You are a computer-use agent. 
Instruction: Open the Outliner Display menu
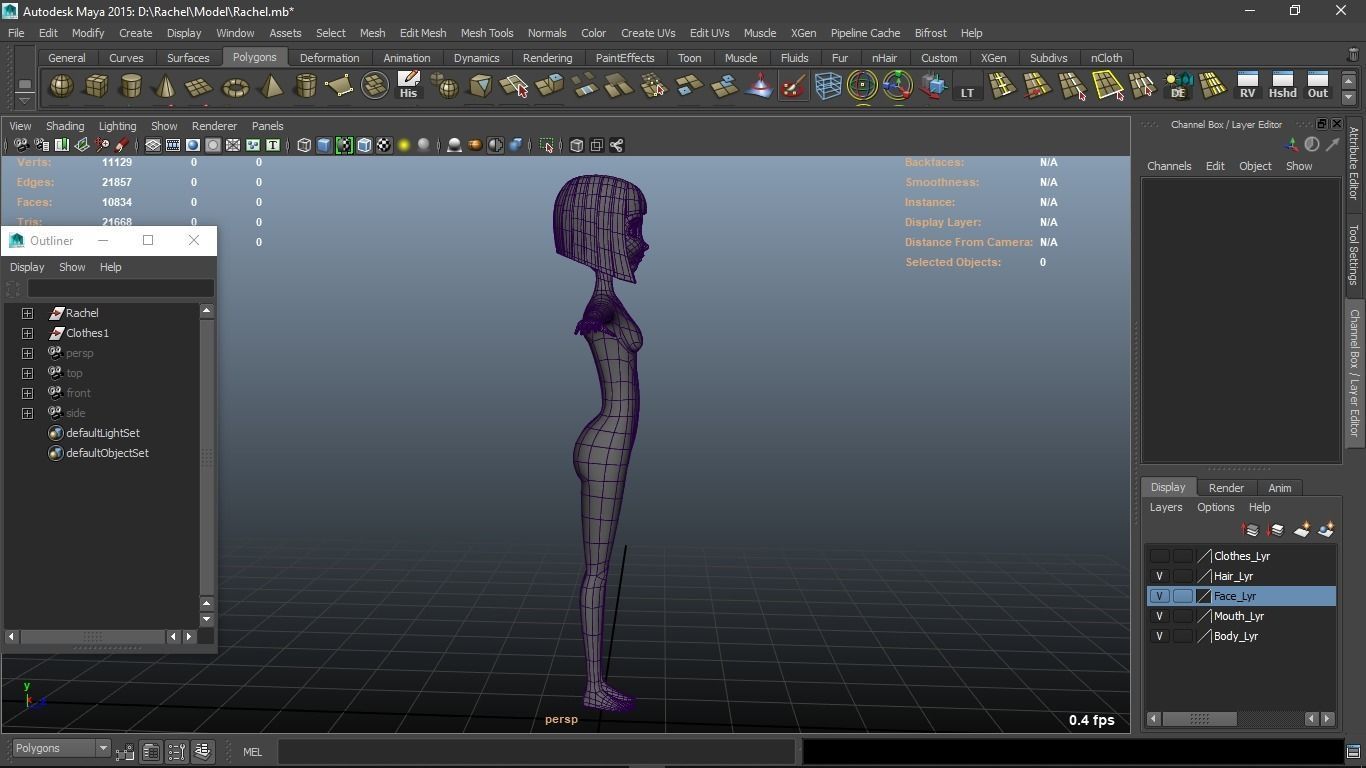pos(27,267)
